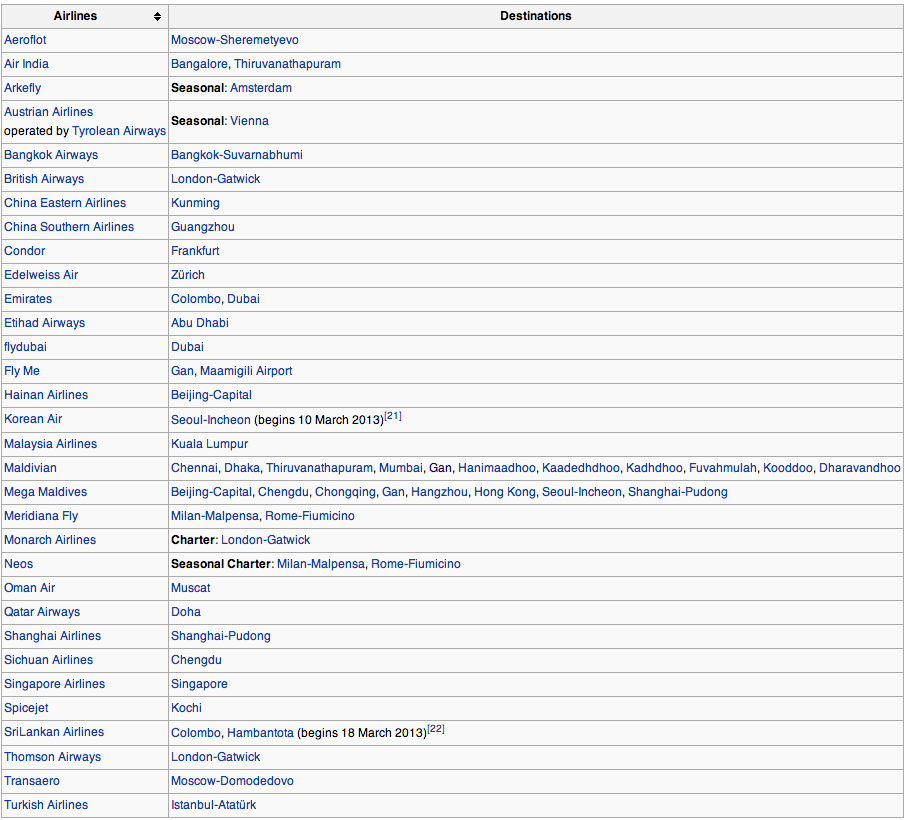Open the SriLankan Airlines link
905x820 pixels.
(54, 732)
